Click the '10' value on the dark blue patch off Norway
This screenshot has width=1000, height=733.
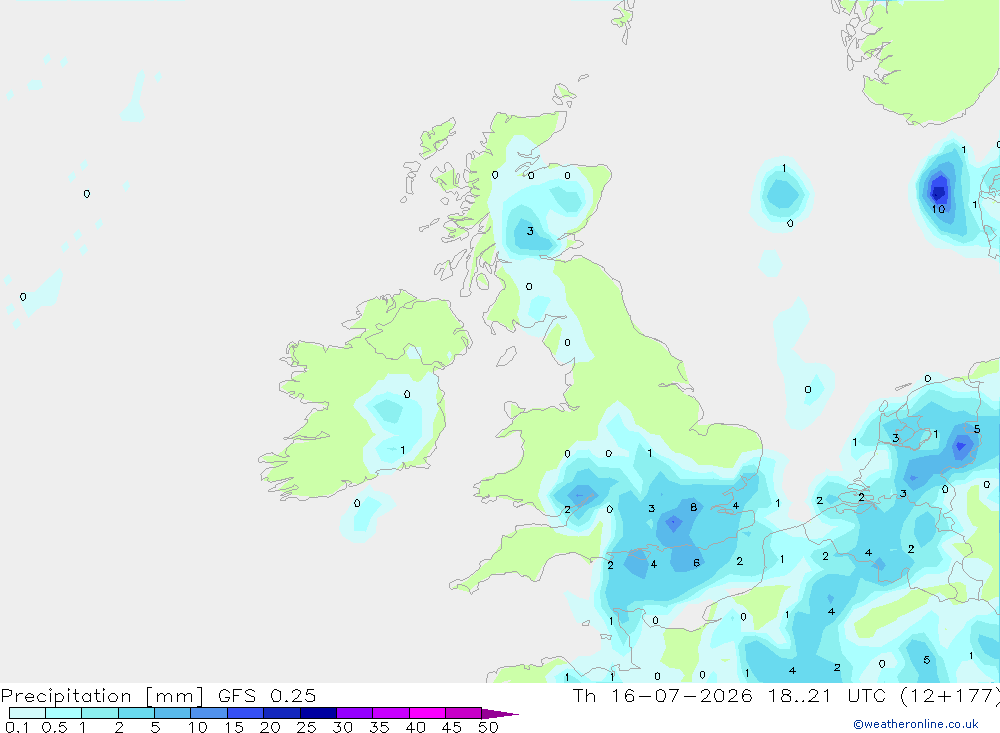coord(938,209)
